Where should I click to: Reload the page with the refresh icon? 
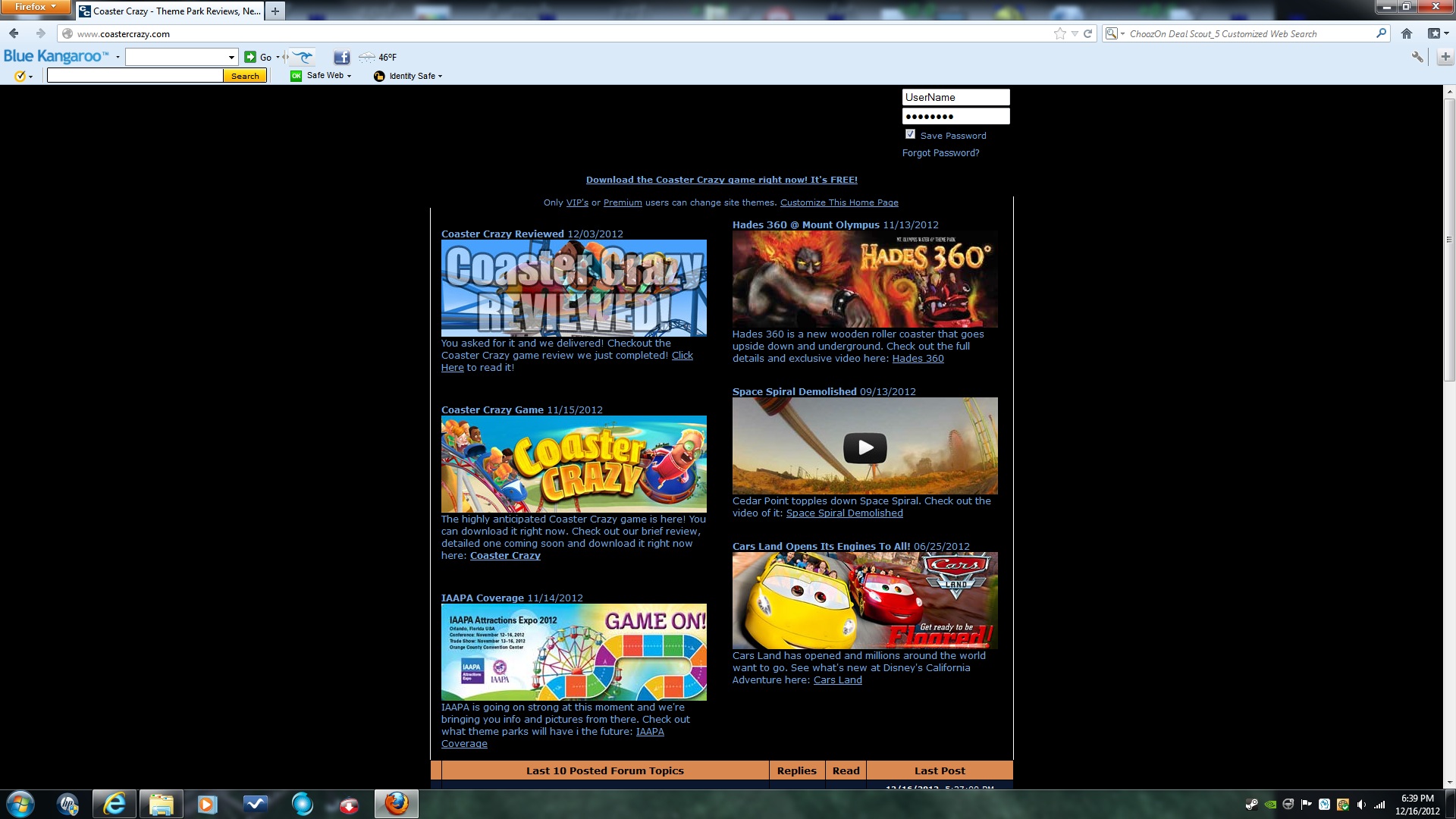[x=1087, y=33]
